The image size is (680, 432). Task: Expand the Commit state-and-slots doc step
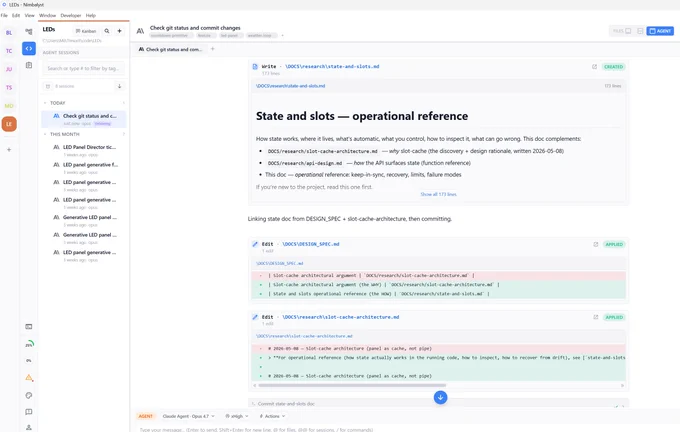(x=438, y=403)
